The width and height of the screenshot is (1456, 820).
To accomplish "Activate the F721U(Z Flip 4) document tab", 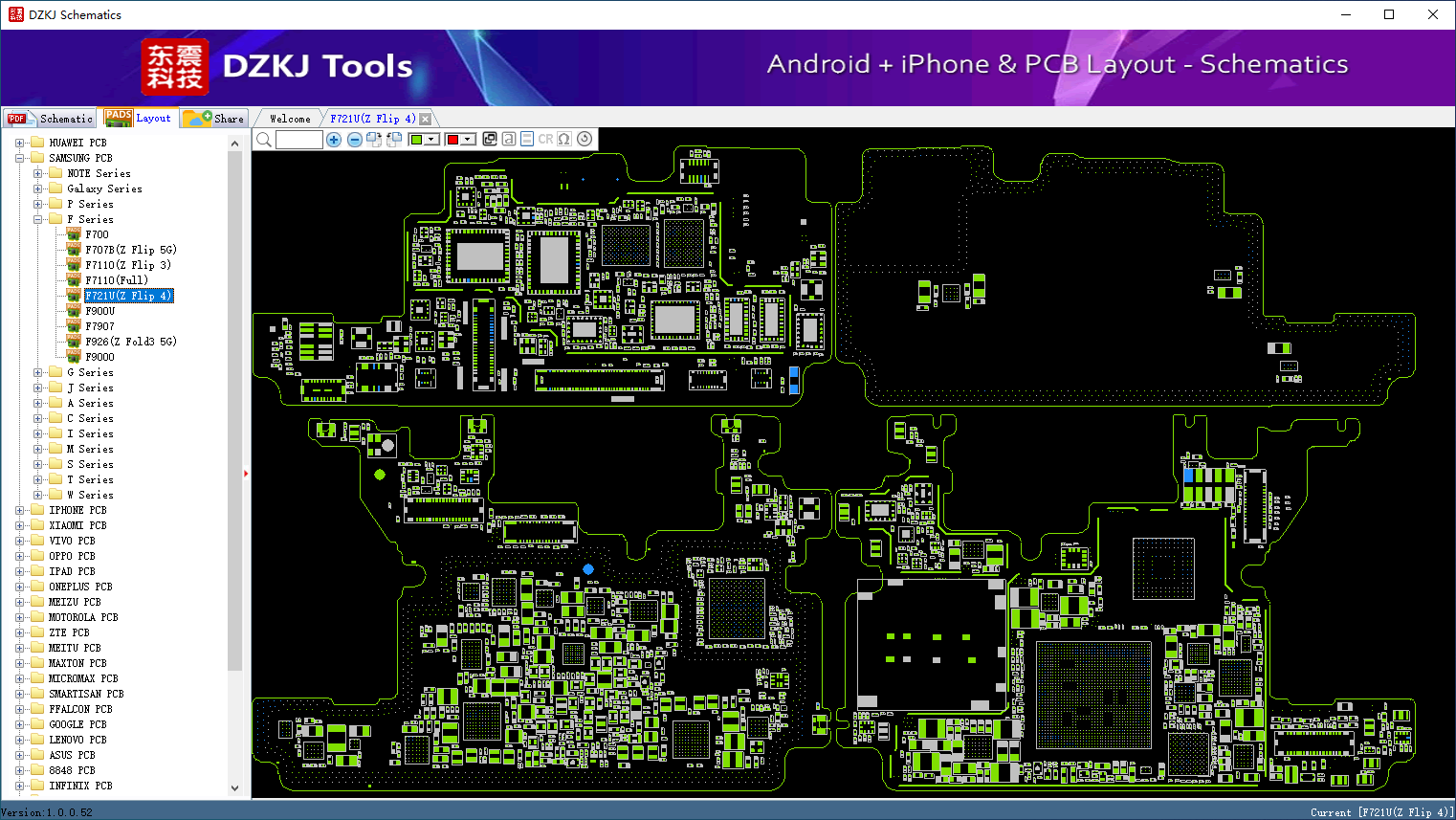I will 373,119.
